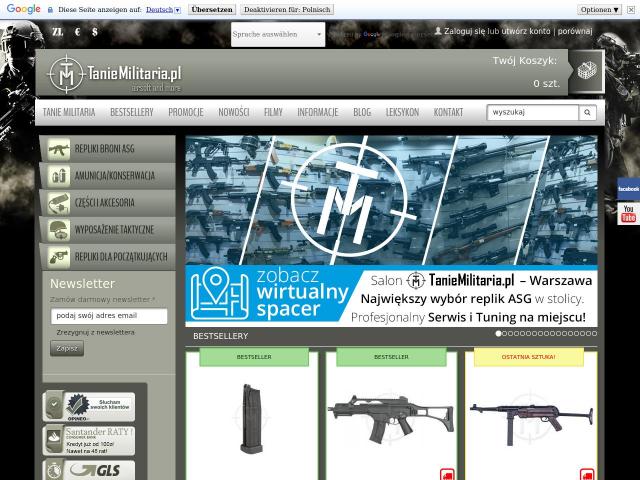
Task: Open the pistol magazine product image
Action: point(251,418)
